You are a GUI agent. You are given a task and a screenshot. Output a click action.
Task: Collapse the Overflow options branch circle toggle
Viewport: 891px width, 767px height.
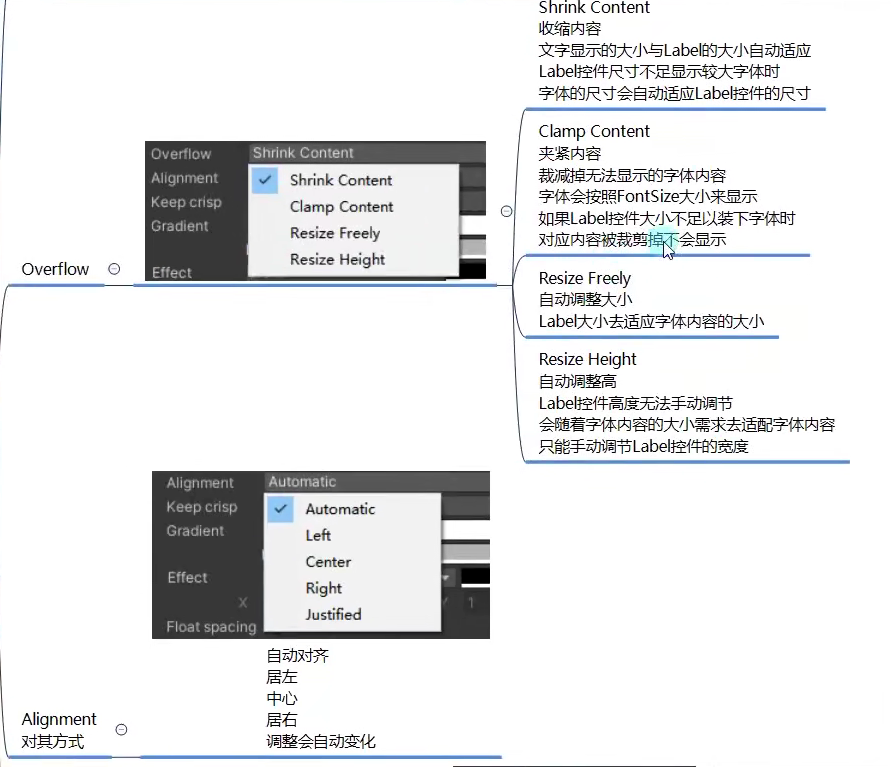click(x=507, y=211)
